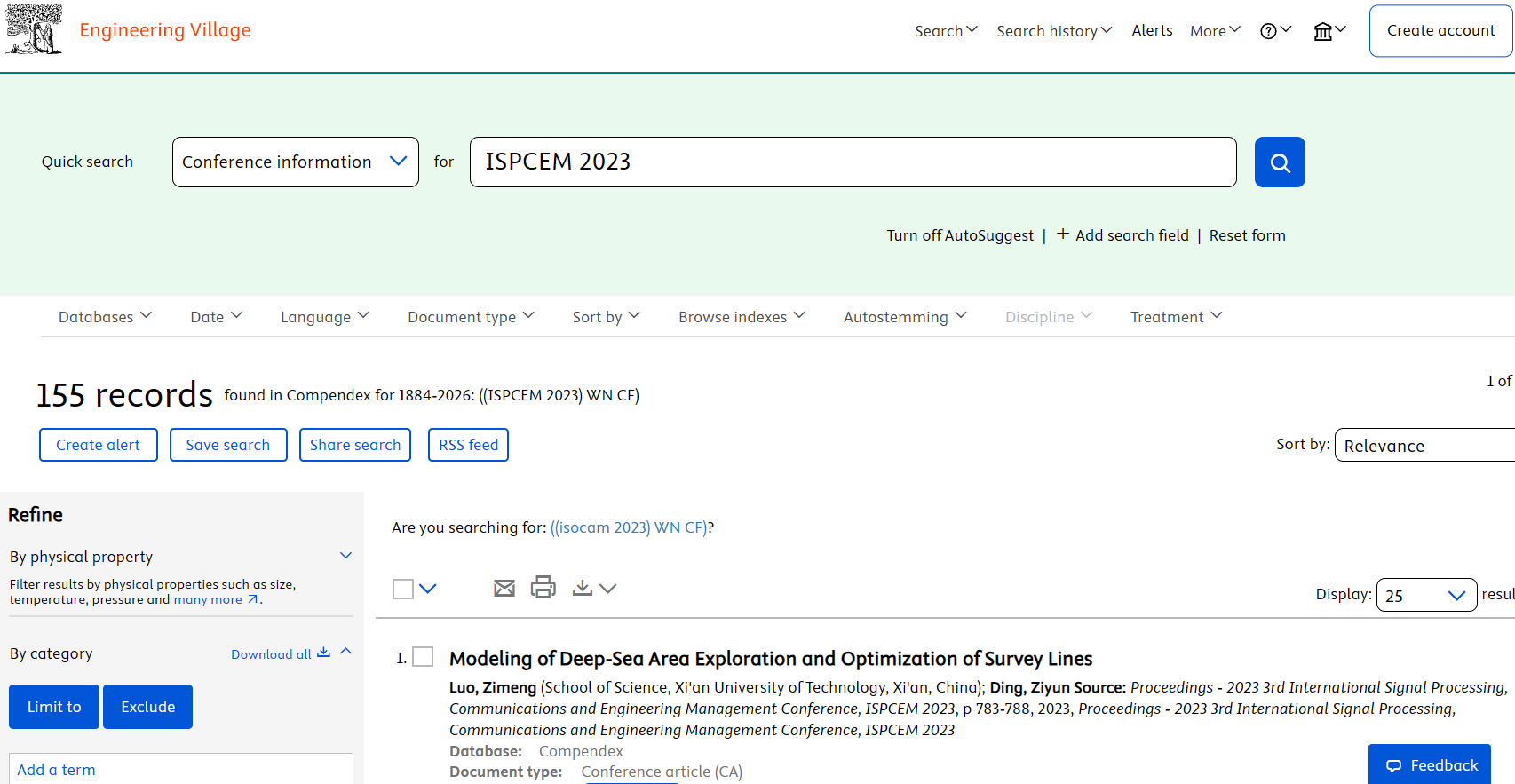The height and width of the screenshot is (784, 1515).
Task: Click the Exclude button
Action: [x=147, y=707]
